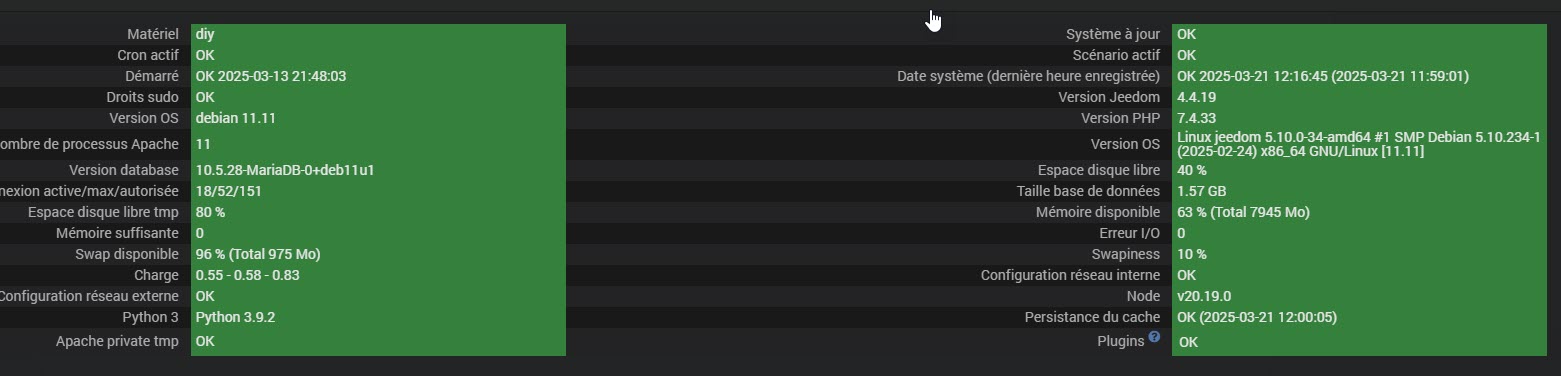Click the Espace disque libre 40 % cell

click(1360, 170)
